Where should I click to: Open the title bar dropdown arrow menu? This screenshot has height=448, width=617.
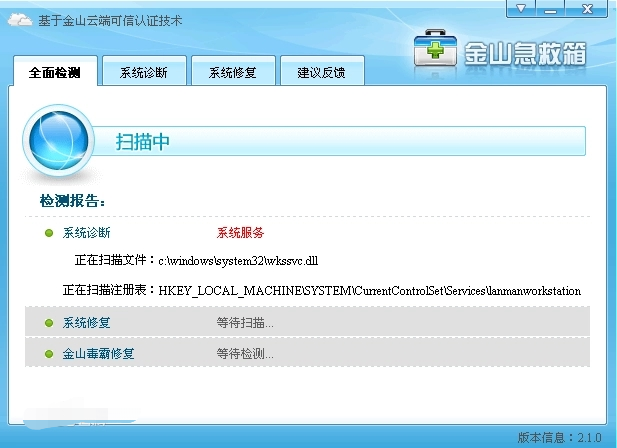coord(521,9)
